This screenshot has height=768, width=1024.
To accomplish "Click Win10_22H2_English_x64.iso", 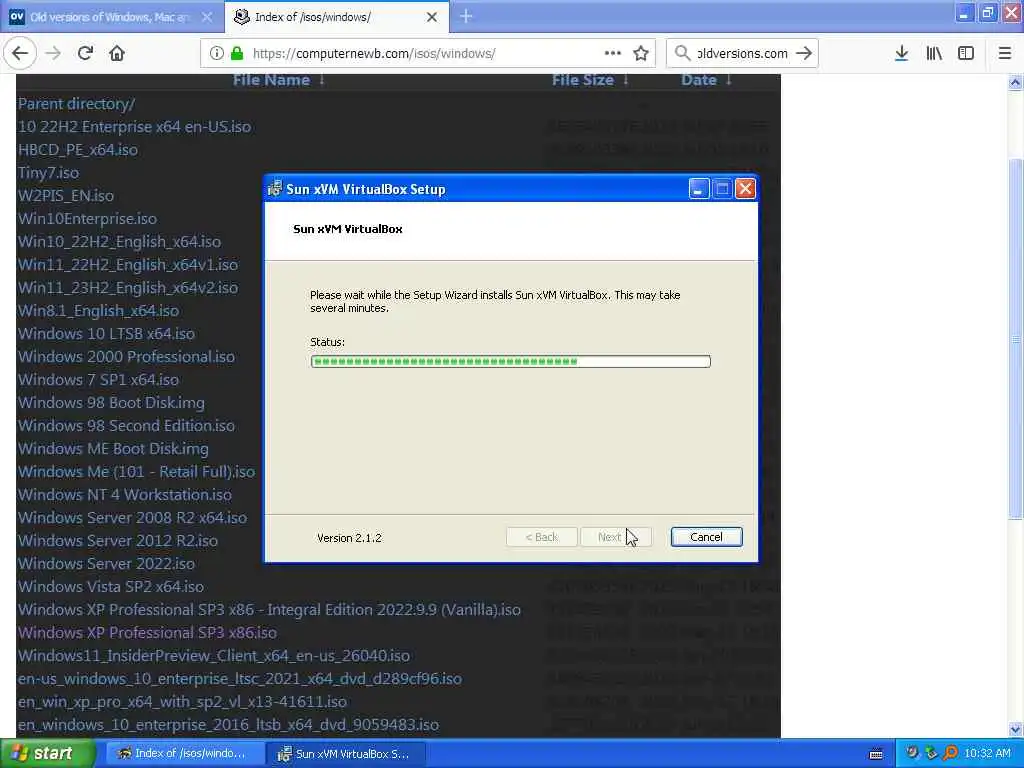I will coord(120,242).
